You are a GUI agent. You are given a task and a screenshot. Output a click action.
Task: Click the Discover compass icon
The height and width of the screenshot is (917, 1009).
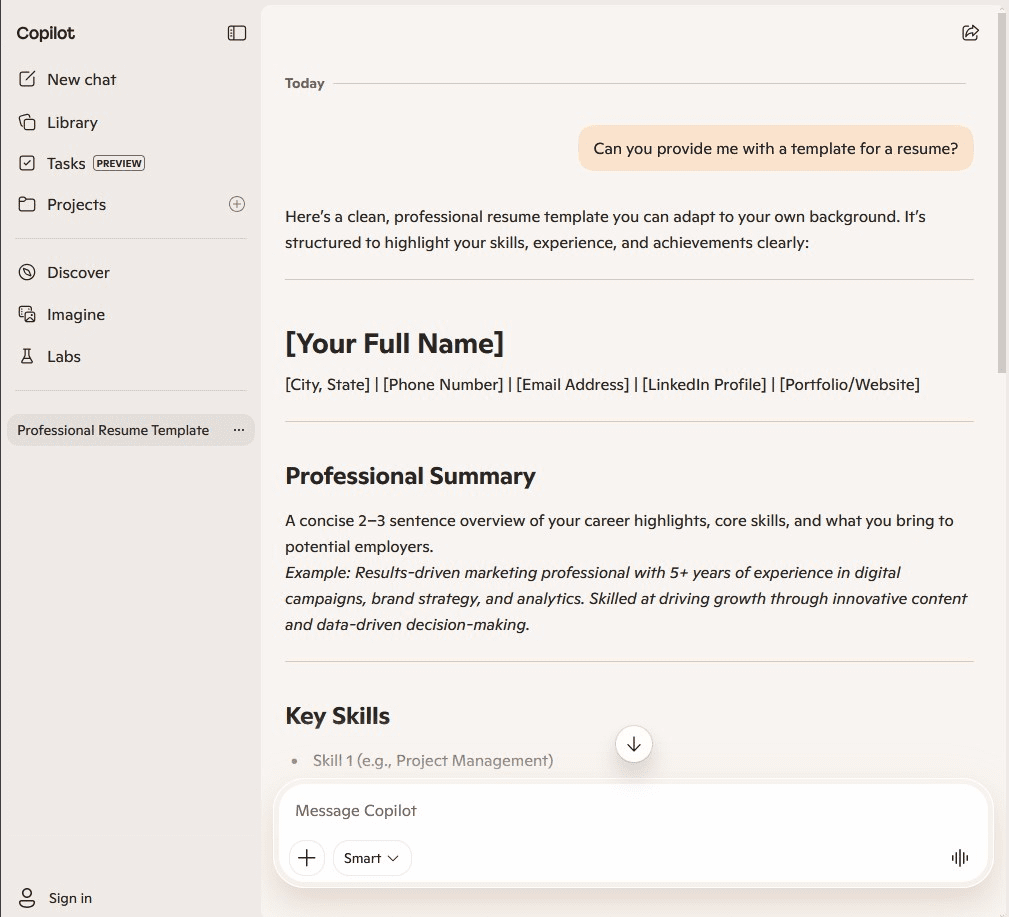click(27, 272)
